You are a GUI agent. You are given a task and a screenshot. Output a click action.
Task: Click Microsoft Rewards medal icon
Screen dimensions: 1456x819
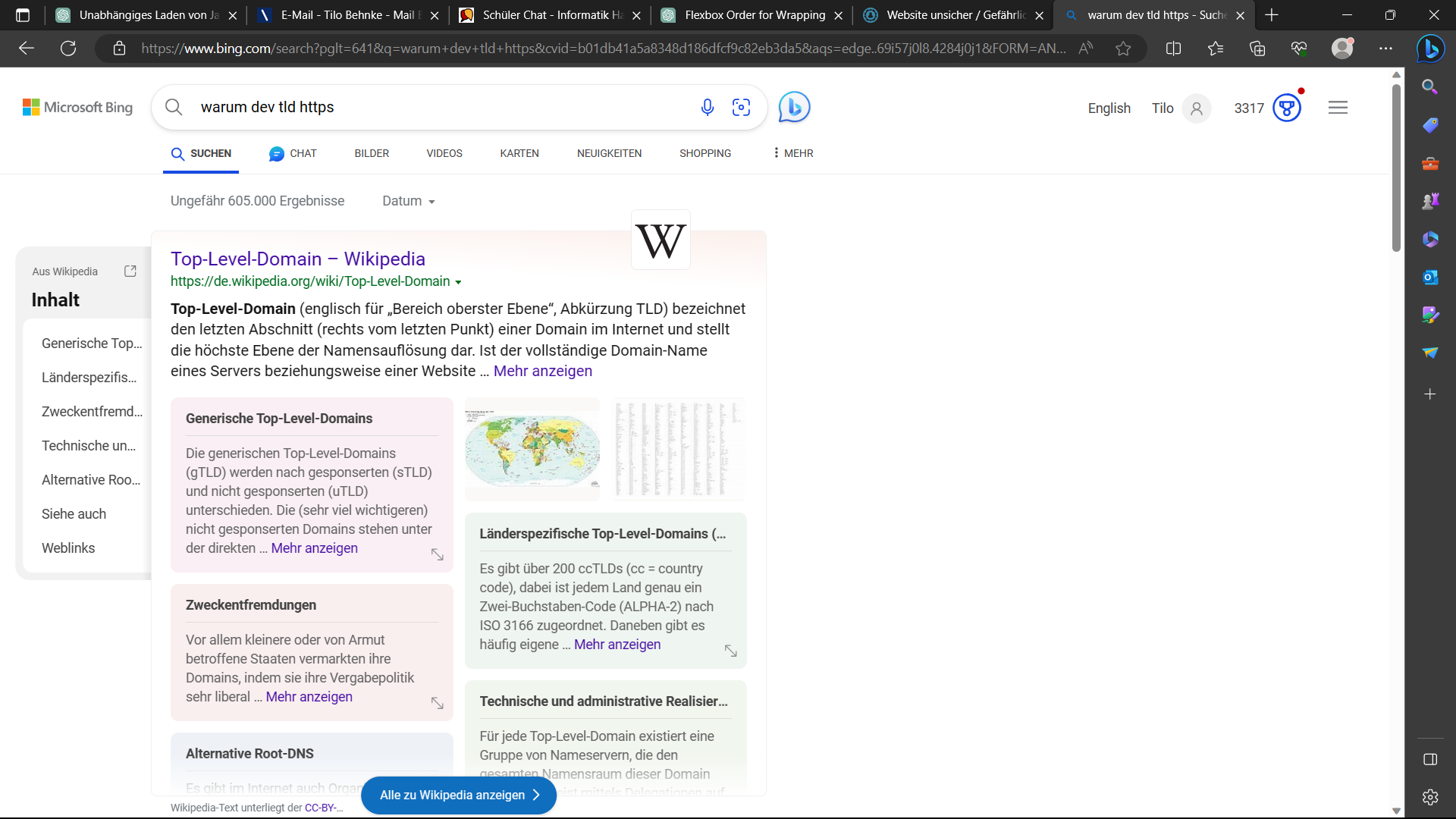tap(1287, 108)
